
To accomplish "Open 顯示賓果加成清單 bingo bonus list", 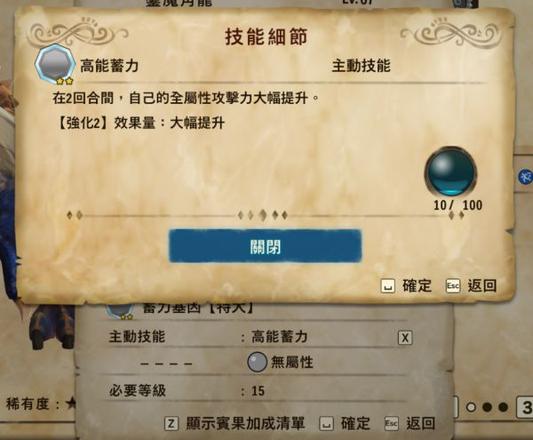I will pos(245,423).
